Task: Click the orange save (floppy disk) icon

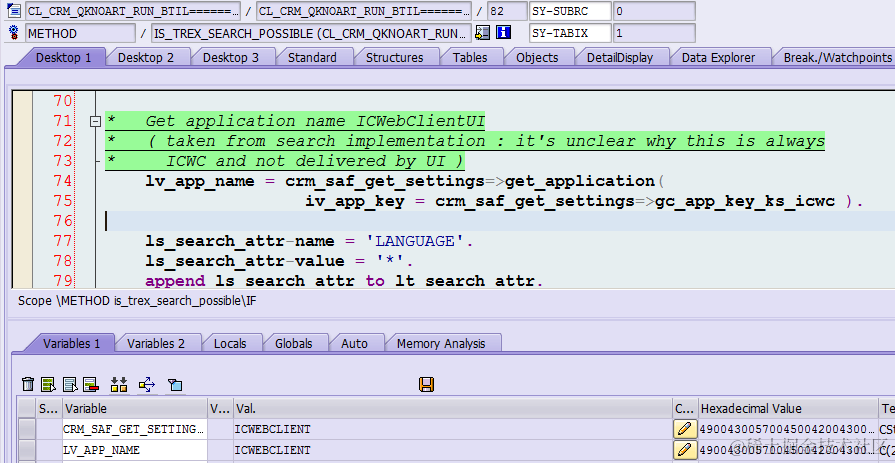Action: [426, 384]
